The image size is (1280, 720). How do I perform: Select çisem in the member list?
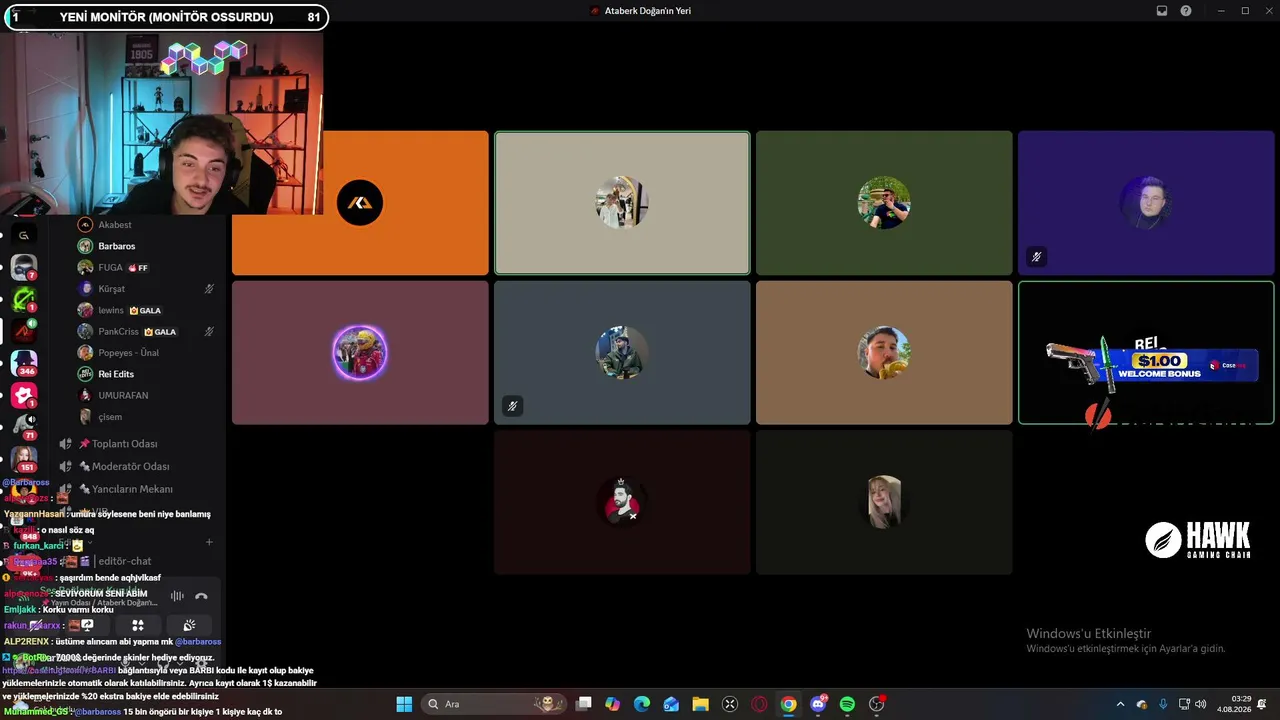coord(146,417)
